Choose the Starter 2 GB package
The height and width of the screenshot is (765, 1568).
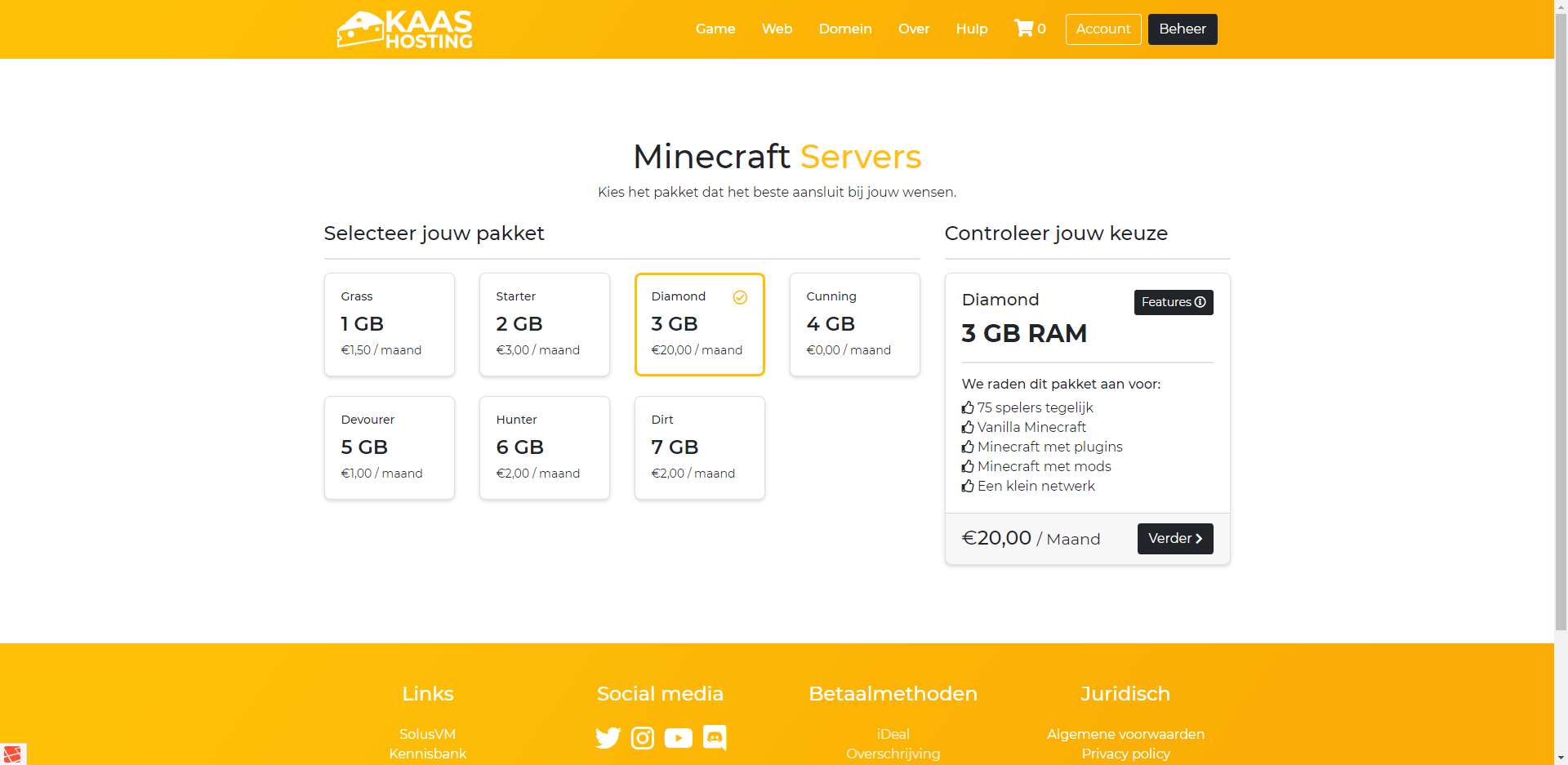(x=545, y=324)
